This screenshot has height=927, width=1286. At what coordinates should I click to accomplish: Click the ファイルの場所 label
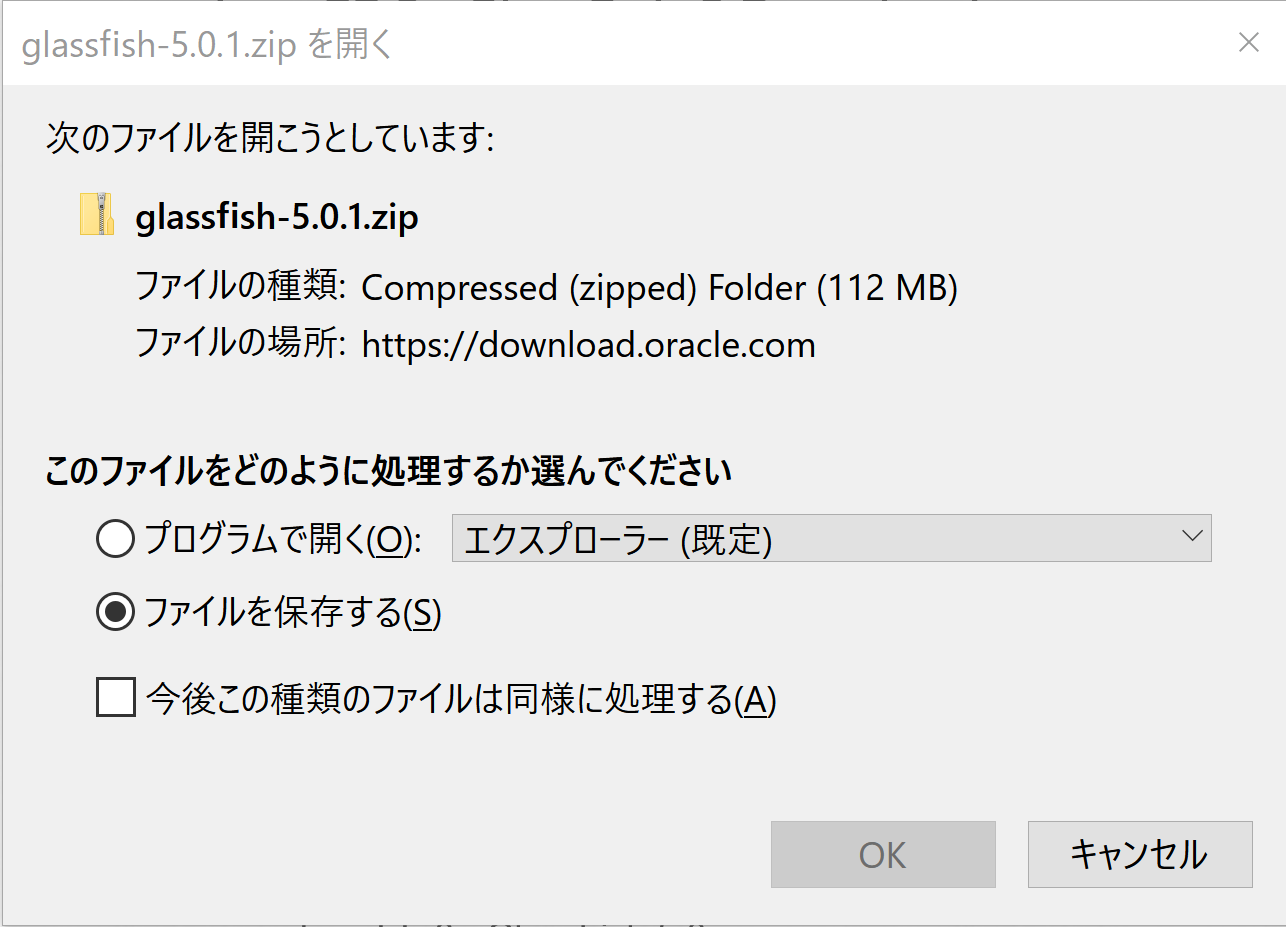(241, 345)
